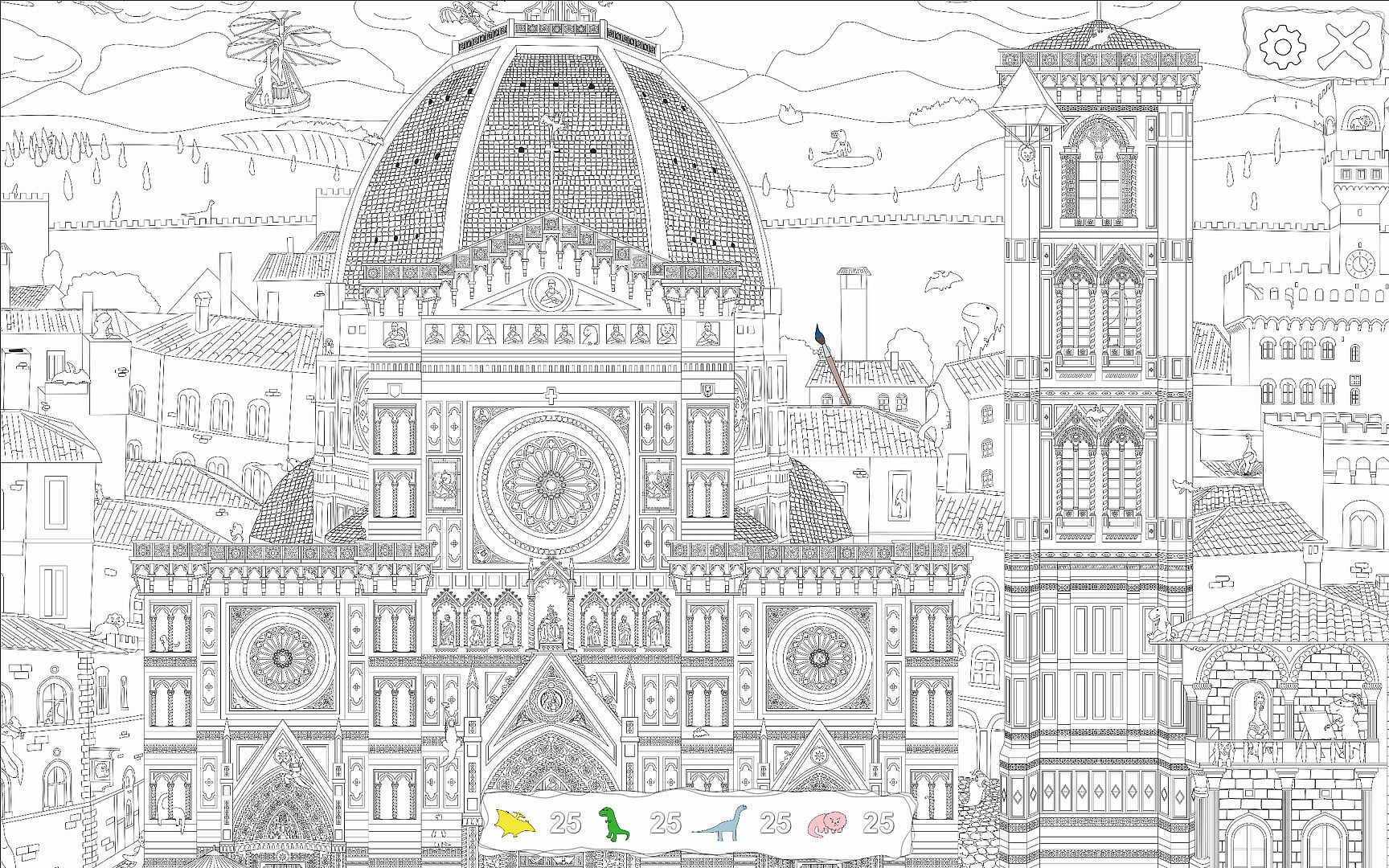Click the 25 count beside the yellow pterodactyl
1389x868 pixels.
565,823
